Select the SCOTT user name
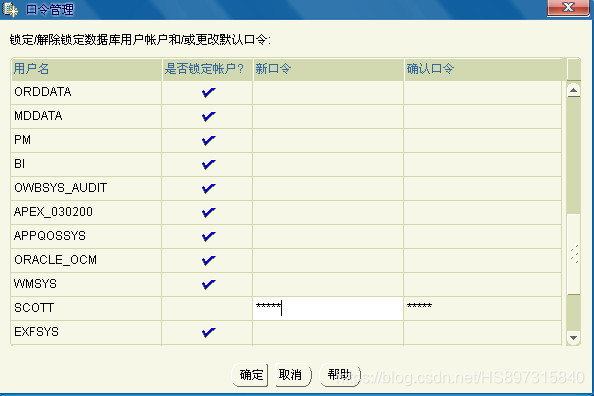594x396 pixels. tap(34, 308)
